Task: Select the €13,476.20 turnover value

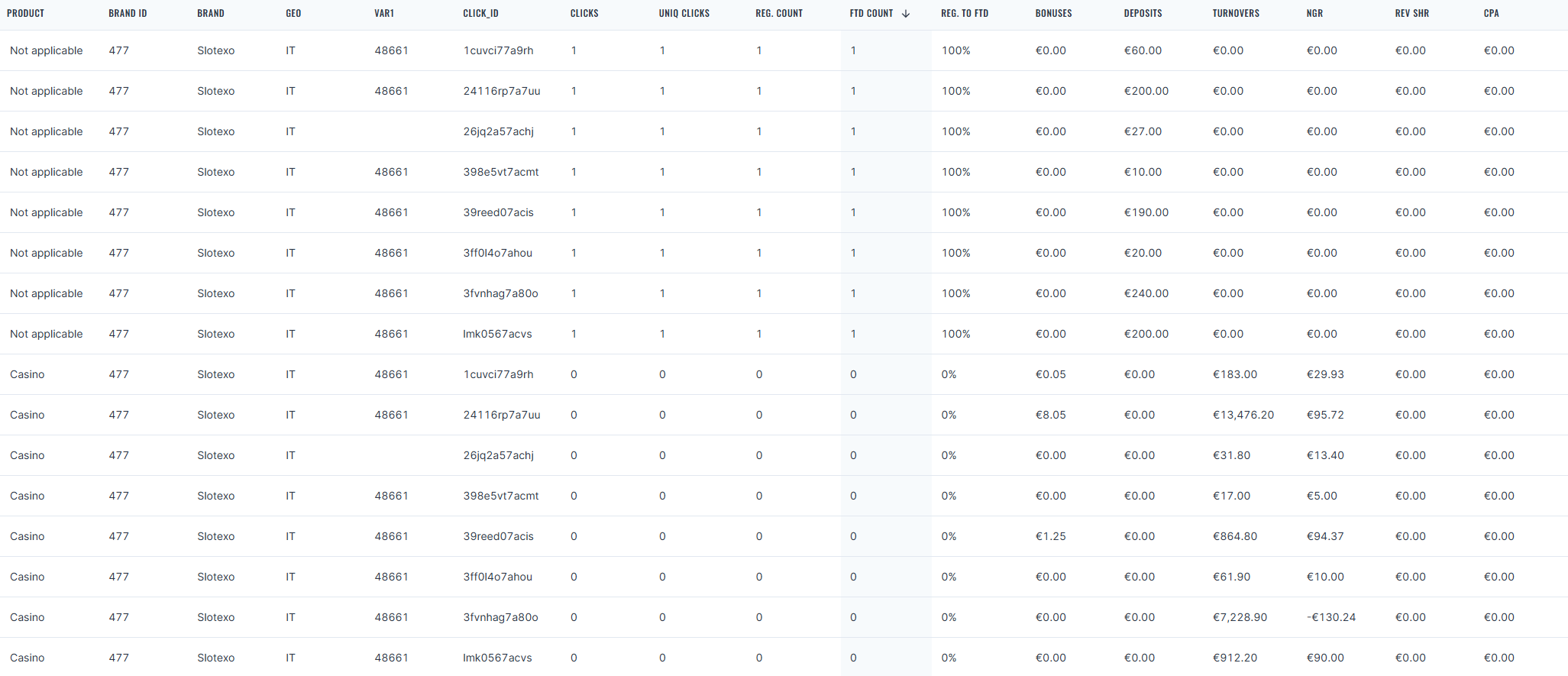Action: 1243,415
